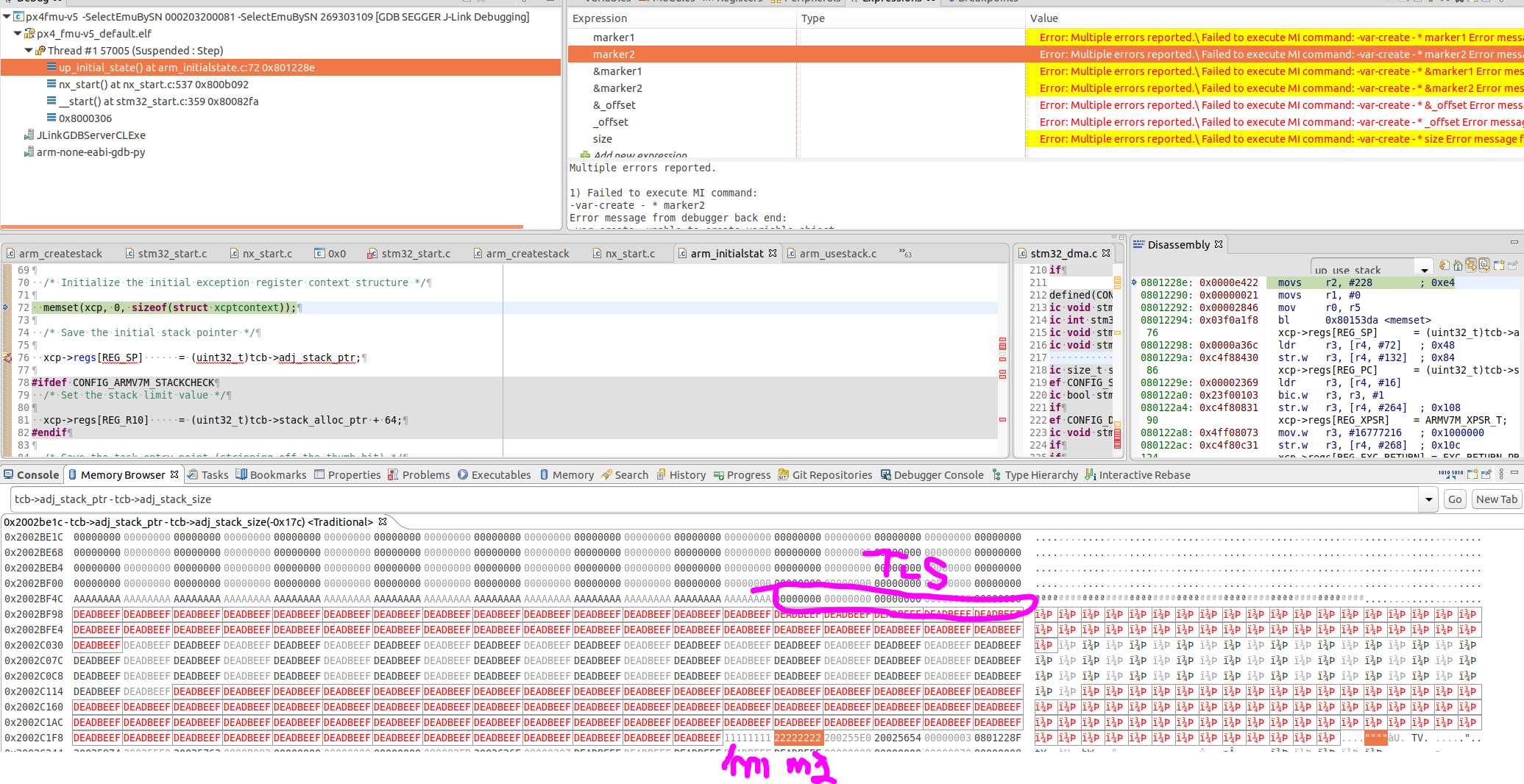Switch to the Debugger Console tab
This screenshot has height=784, width=1524.
point(932,475)
